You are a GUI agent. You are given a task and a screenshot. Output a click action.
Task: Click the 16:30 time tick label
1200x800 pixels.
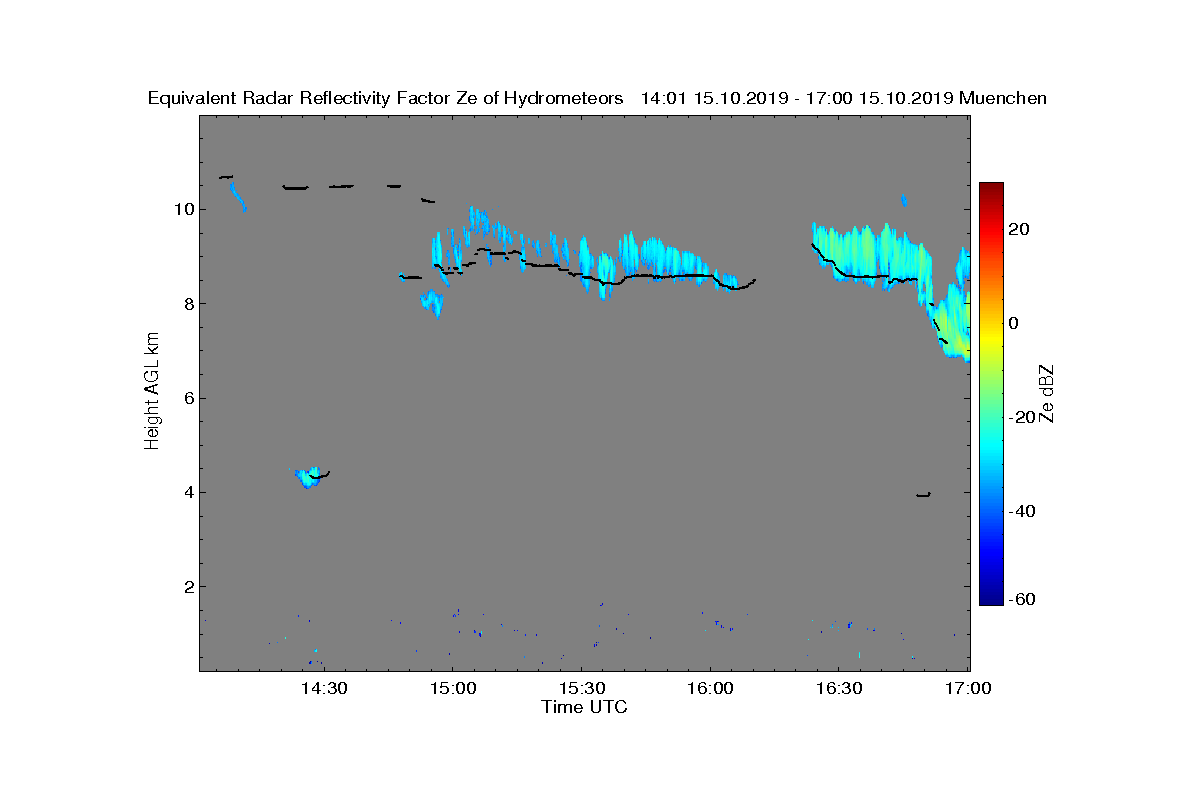tap(839, 689)
